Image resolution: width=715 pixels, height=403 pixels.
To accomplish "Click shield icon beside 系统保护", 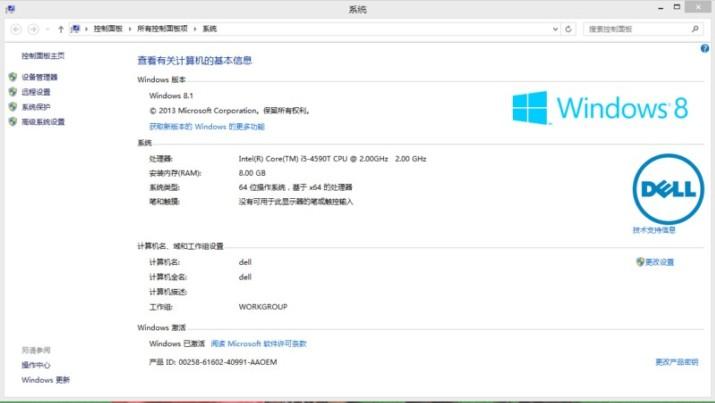I will 13,107.
